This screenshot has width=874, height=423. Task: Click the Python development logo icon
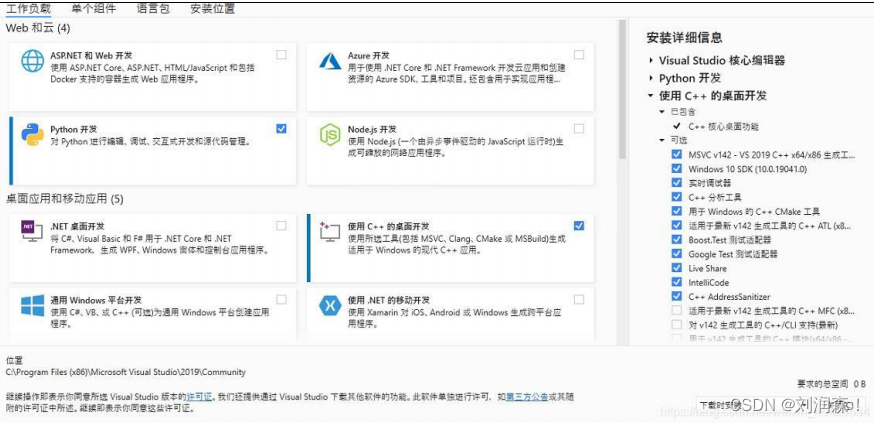32,134
